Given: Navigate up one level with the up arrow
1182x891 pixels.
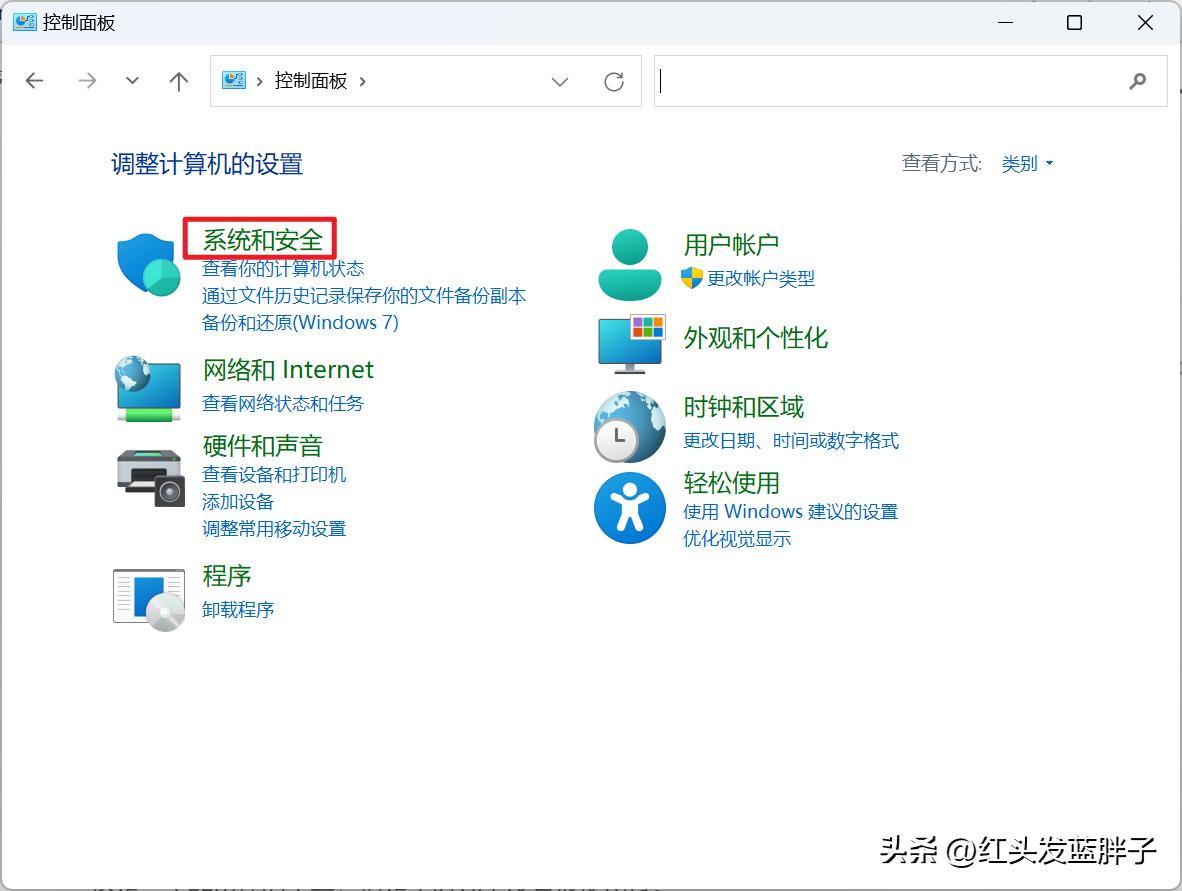Looking at the screenshot, I should click(x=178, y=81).
